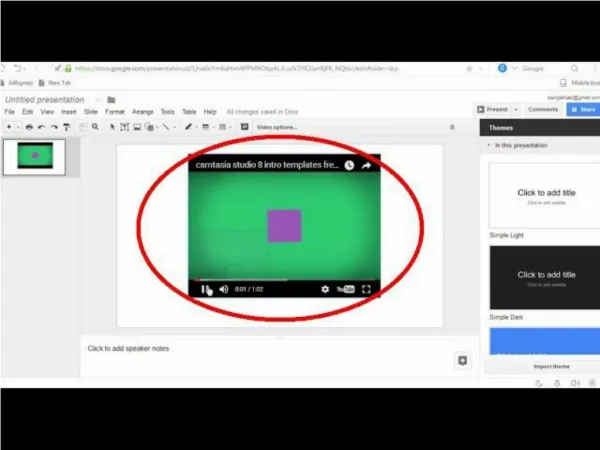Click the Line color pencil icon
Screen dimensions: 600x450
click(x=188, y=127)
